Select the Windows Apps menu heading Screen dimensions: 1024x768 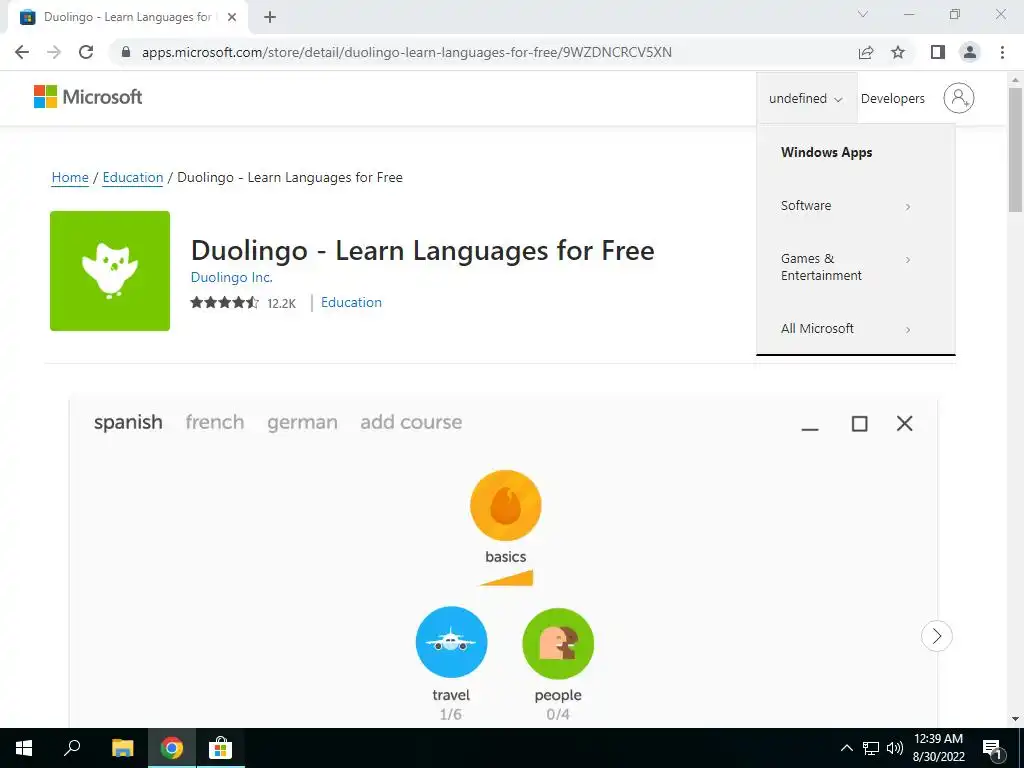coord(826,152)
